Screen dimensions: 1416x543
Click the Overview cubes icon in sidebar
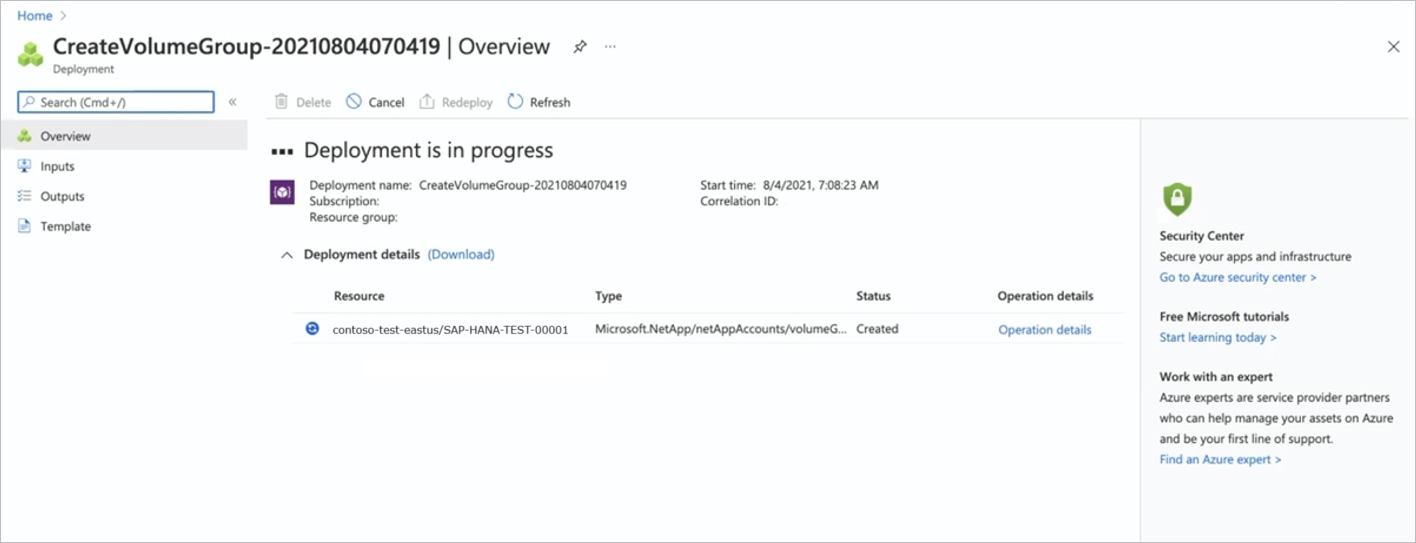25,136
